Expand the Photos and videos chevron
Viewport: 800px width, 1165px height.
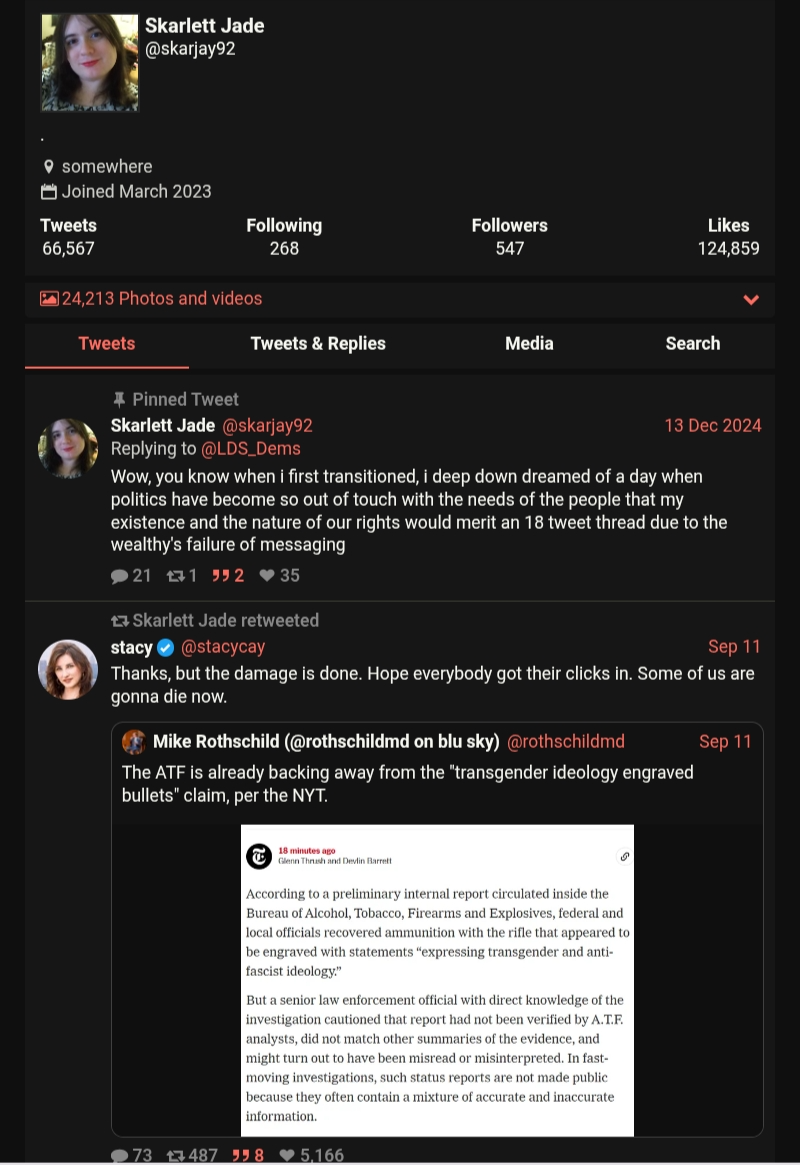tap(751, 299)
